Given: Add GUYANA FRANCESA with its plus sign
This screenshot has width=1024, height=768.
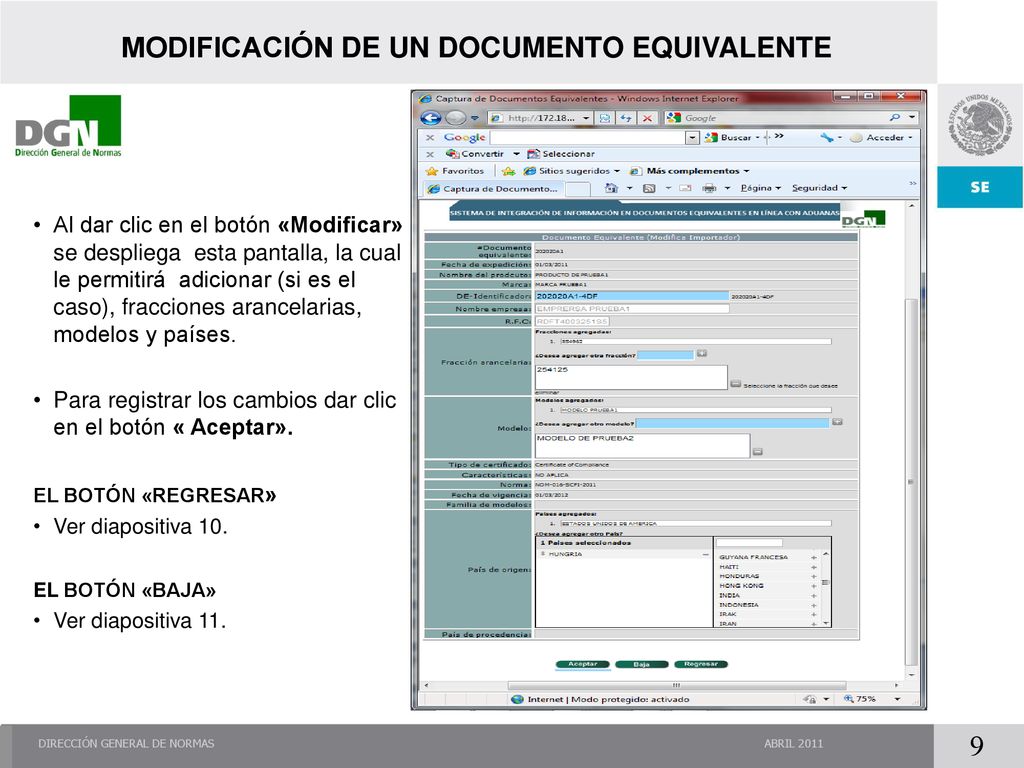Looking at the screenshot, I should tap(814, 558).
